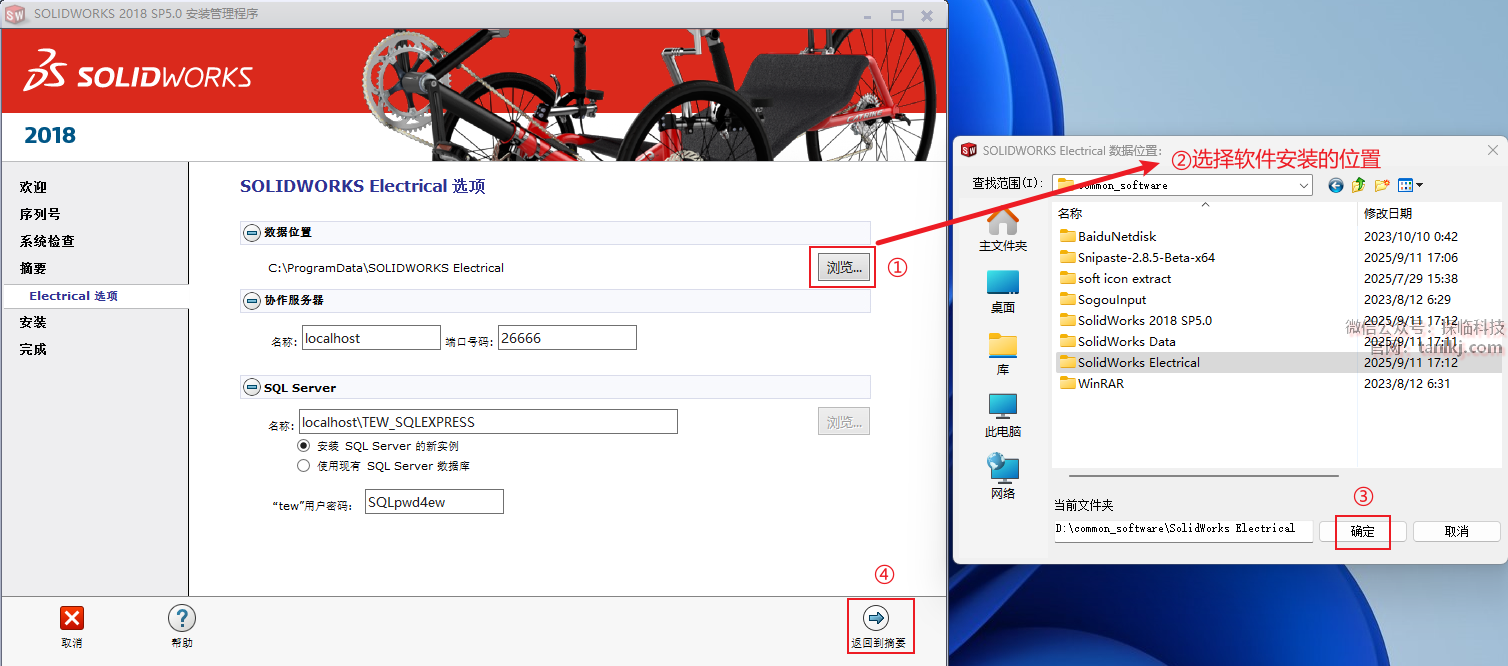Image resolution: width=1508 pixels, height=666 pixels.
Task: Collapse the 协作服务器 section
Action: (251, 300)
